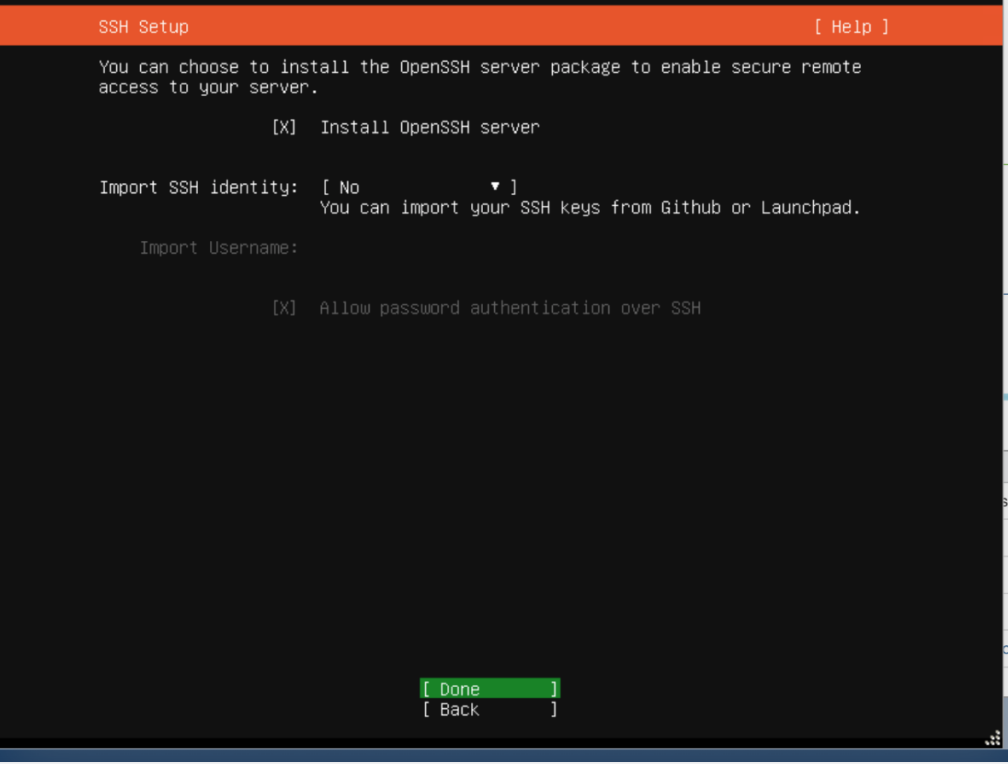Click the OpenSSH server package description paragraph

click(x=479, y=77)
